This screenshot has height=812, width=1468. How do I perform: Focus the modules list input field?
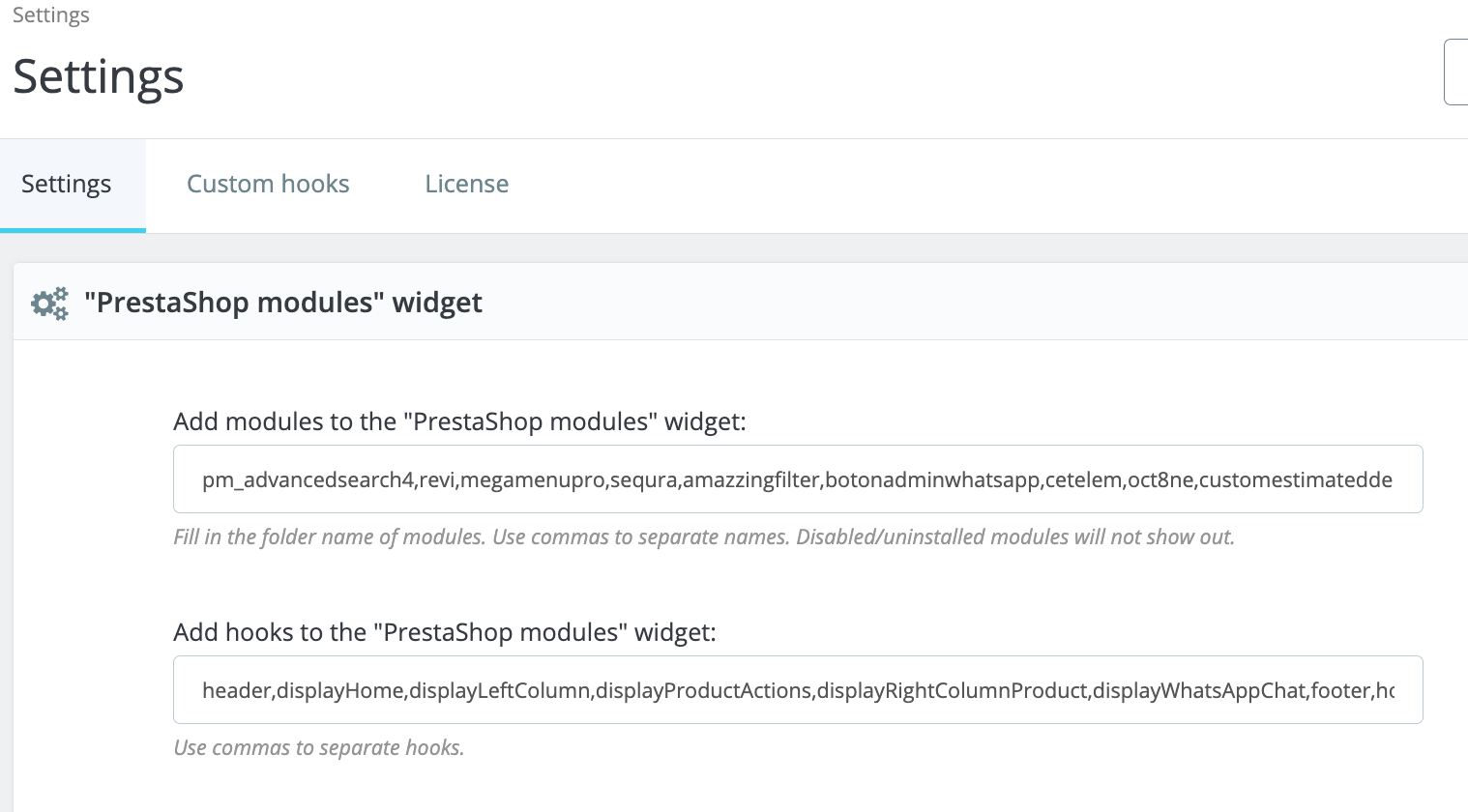click(797, 479)
